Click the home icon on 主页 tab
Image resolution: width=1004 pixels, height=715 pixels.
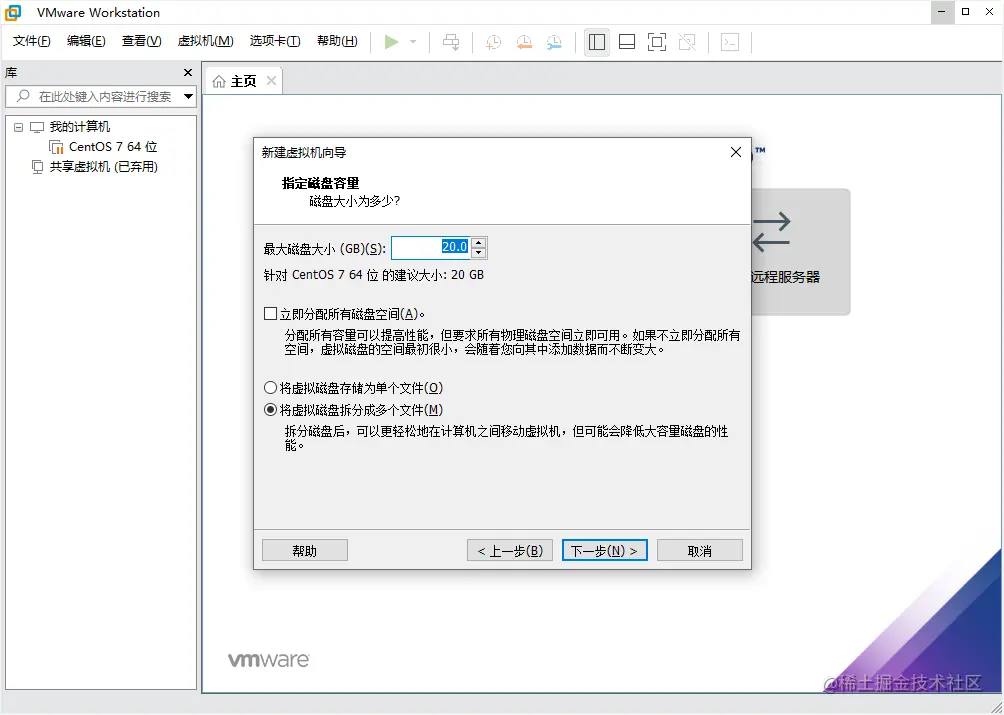pos(219,81)
